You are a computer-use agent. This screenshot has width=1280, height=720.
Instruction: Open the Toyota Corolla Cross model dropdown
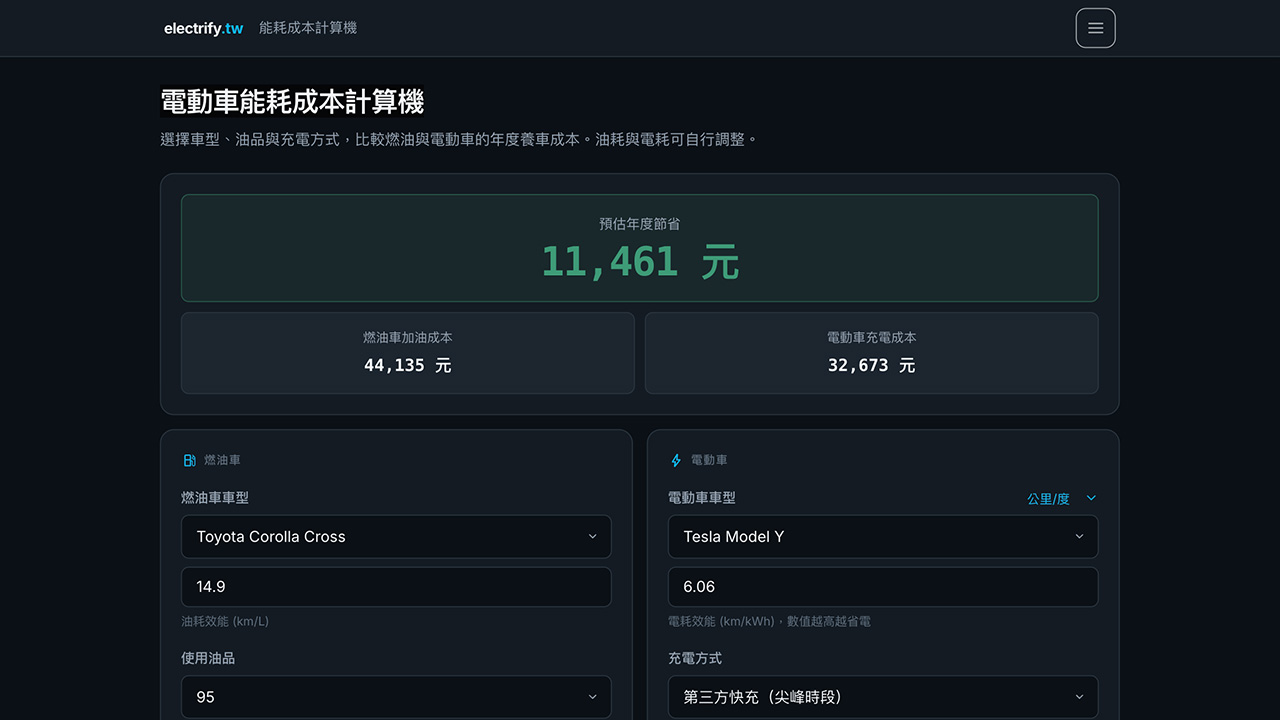click(396, 537)
